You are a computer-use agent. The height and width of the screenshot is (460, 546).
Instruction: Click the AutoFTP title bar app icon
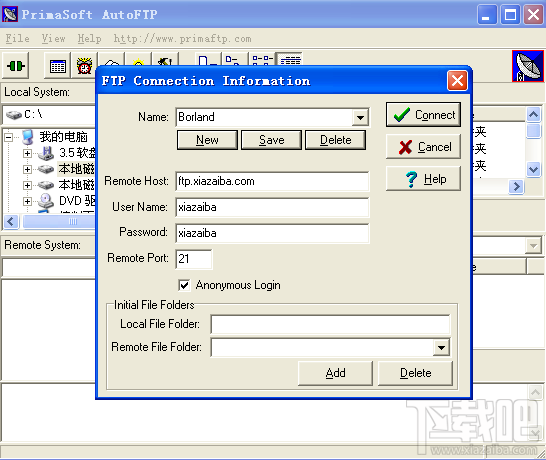pyautogui.click(x=10, y=14)
